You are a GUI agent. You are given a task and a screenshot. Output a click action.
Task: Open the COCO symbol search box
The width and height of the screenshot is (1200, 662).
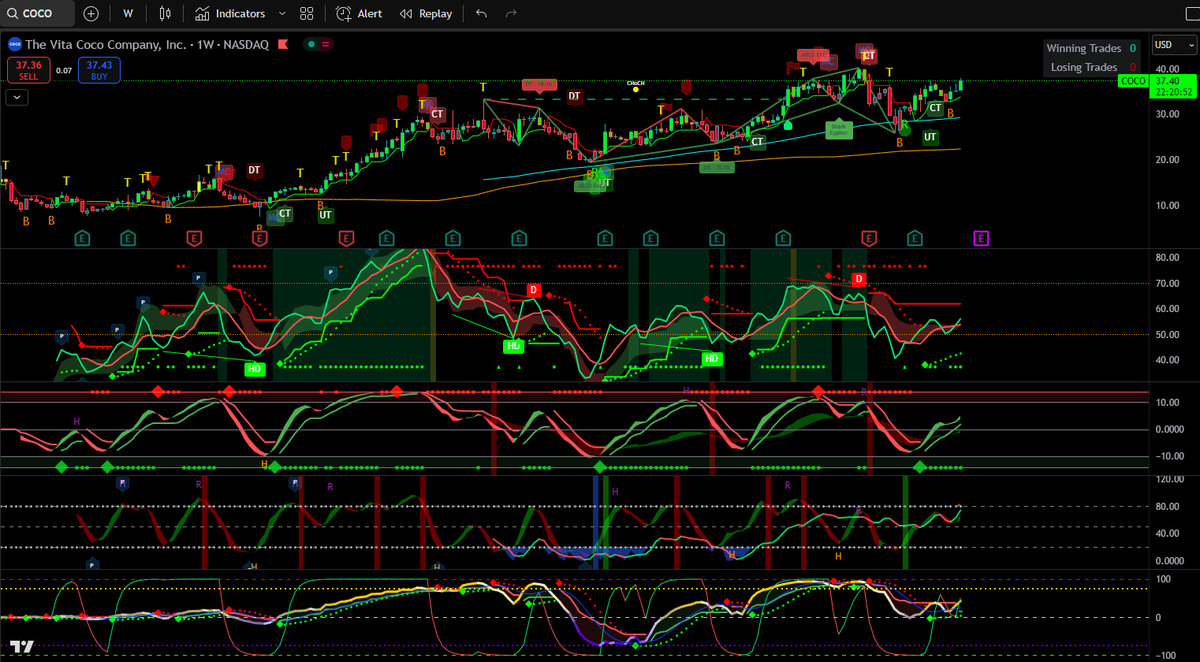tap(38, 14)
